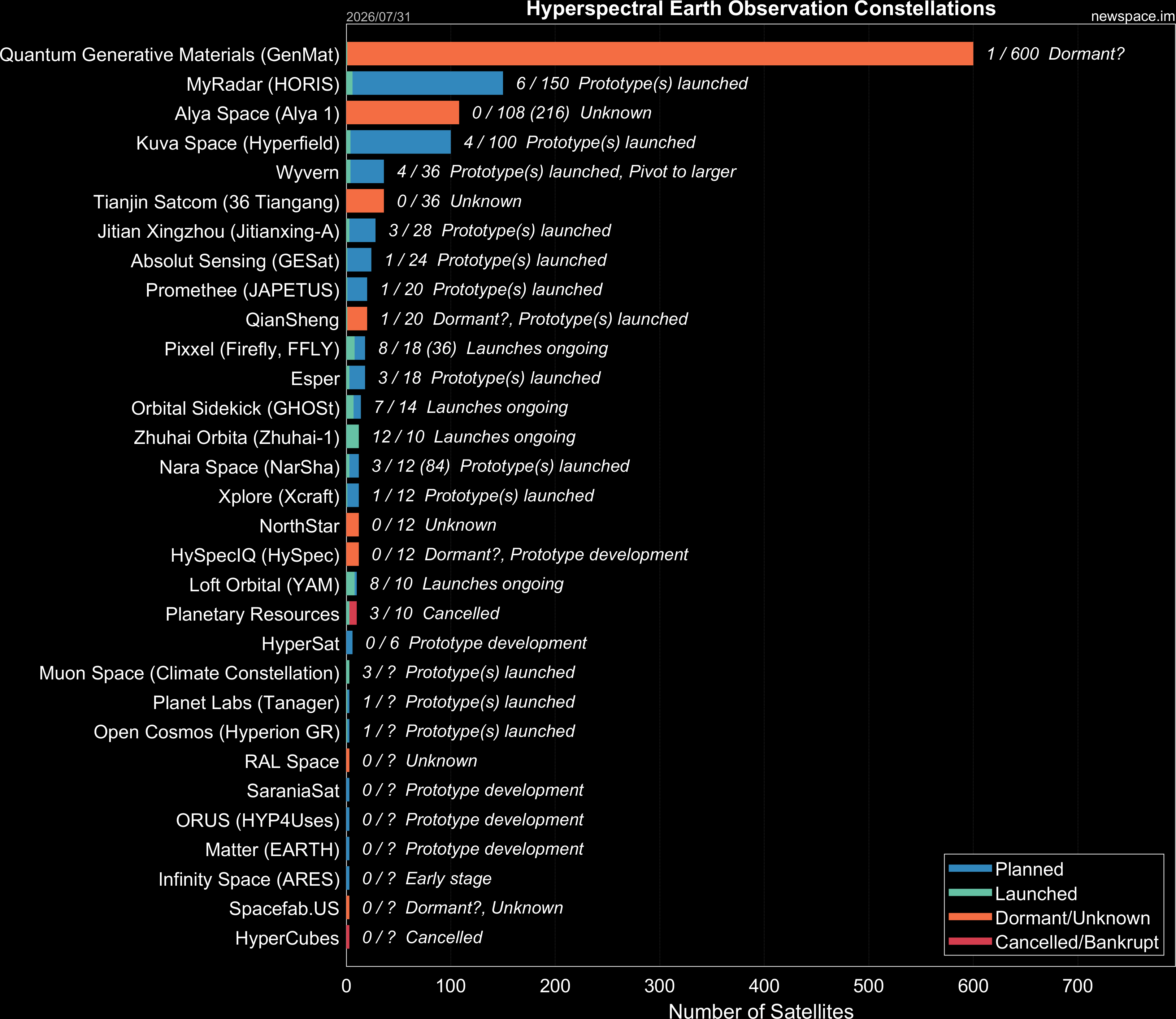Select the 'Kuva Space (Hyperfield)' label
Screen dimensions: 1176x1019
(x=238, y=143)
